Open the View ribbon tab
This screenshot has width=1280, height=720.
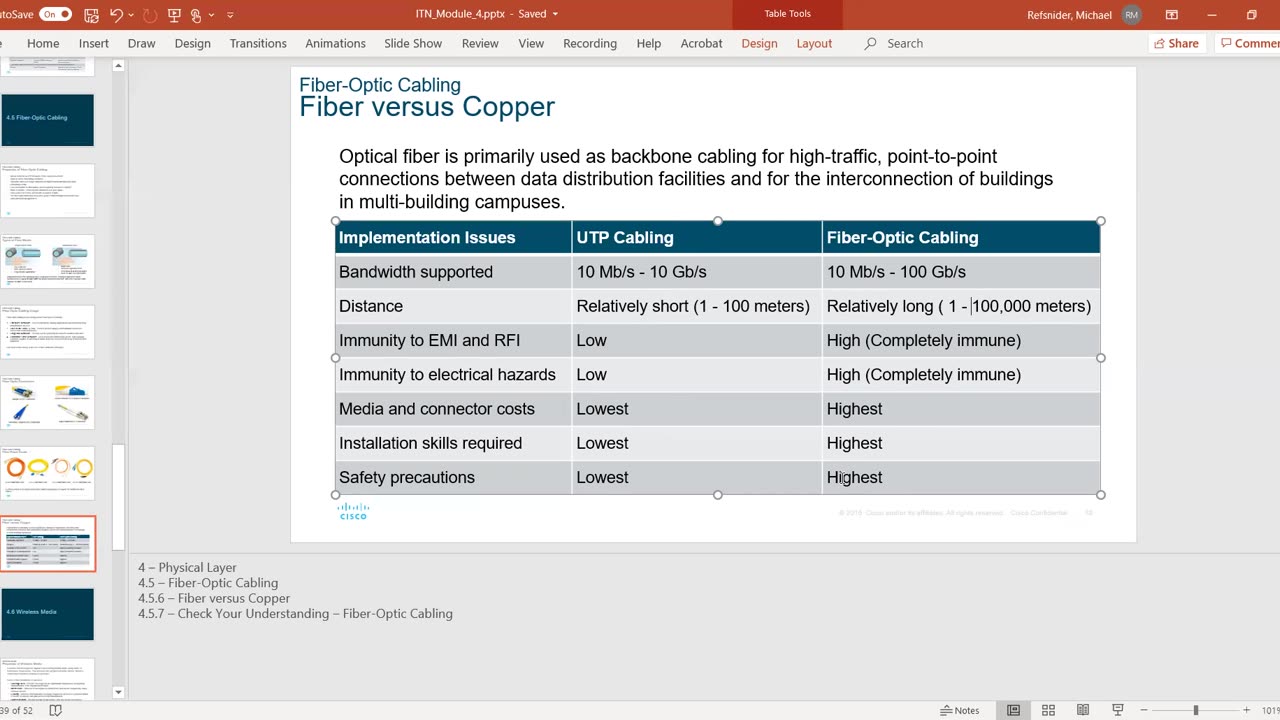click(x=531, y=43)
